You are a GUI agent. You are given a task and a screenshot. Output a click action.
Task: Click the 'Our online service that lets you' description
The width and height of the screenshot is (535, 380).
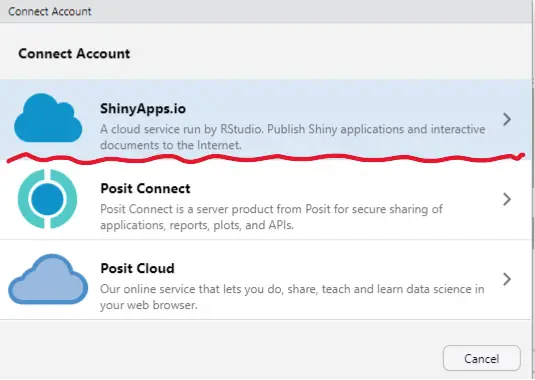[292, 297]
